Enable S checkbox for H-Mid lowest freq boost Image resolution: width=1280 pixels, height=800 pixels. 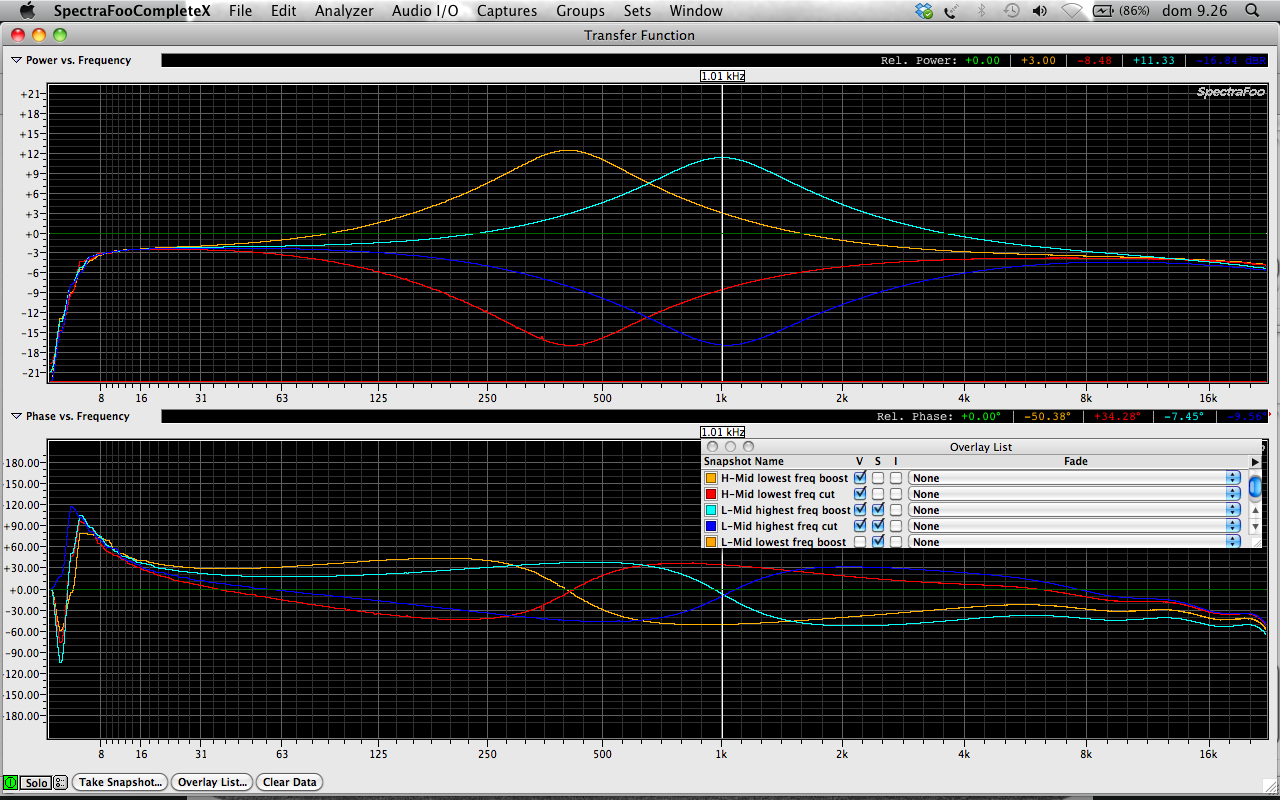[878, 478]
